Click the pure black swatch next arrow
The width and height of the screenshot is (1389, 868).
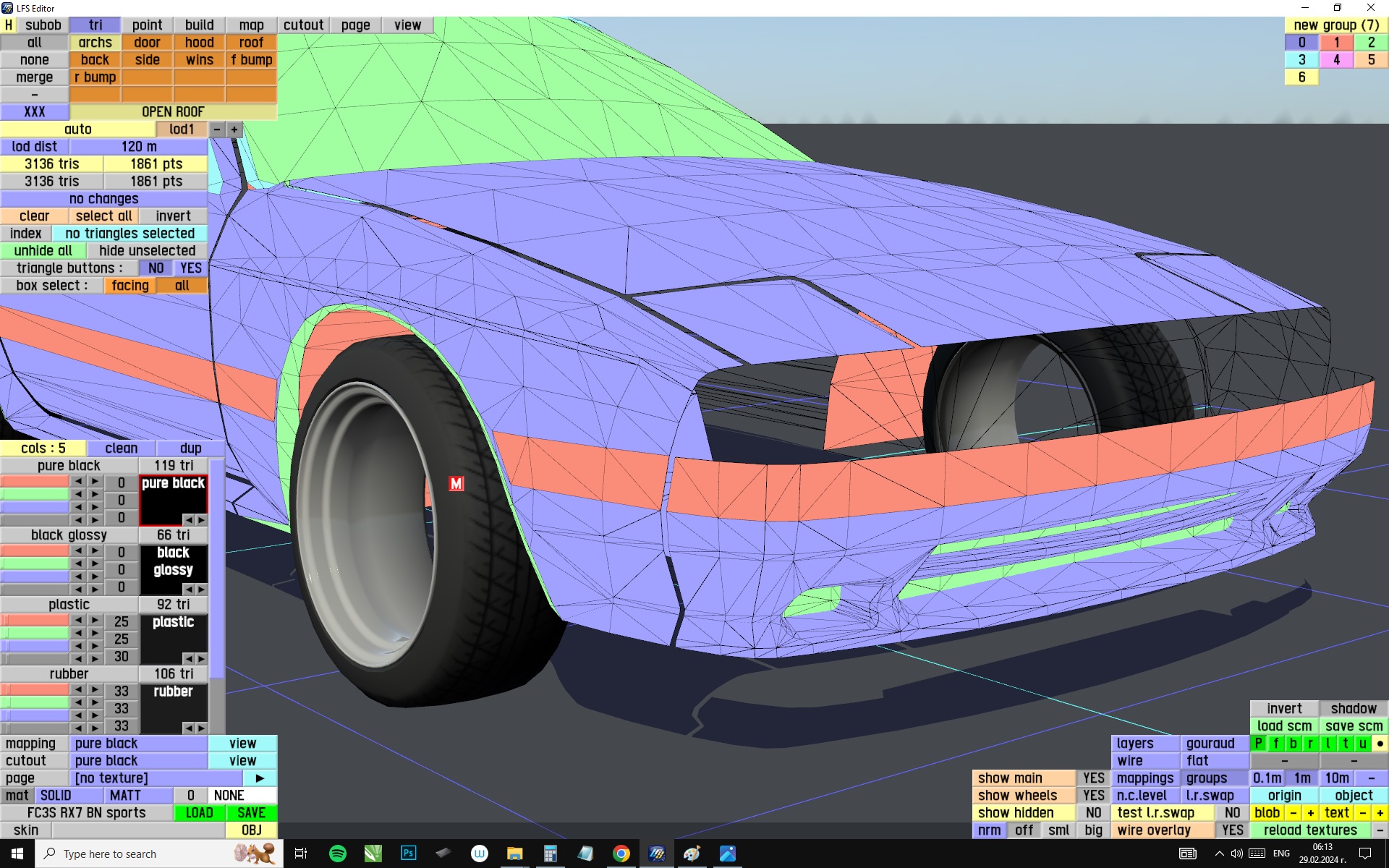click(201, 519)
